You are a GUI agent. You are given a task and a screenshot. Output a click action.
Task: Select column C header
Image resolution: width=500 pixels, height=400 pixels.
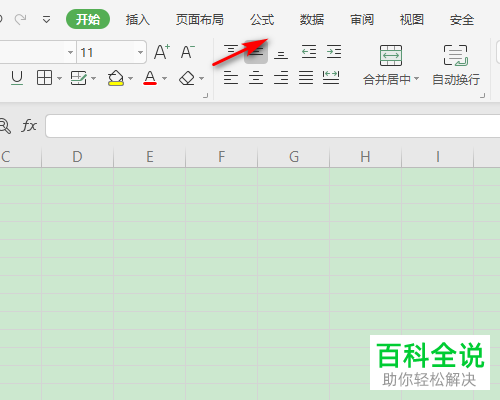pyautogui.click(x=20, y=157)
